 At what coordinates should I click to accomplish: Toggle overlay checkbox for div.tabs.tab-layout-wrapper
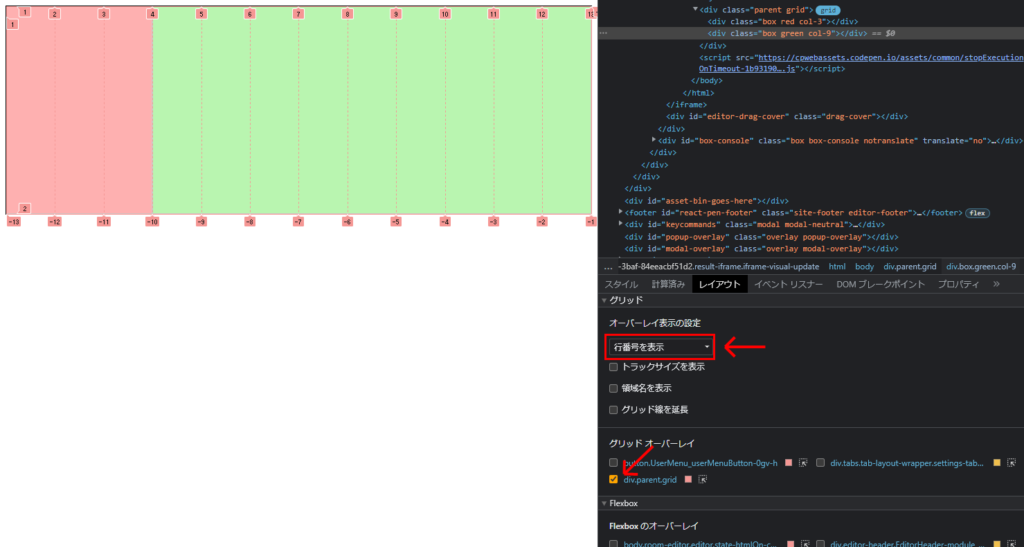click(821, 463)
